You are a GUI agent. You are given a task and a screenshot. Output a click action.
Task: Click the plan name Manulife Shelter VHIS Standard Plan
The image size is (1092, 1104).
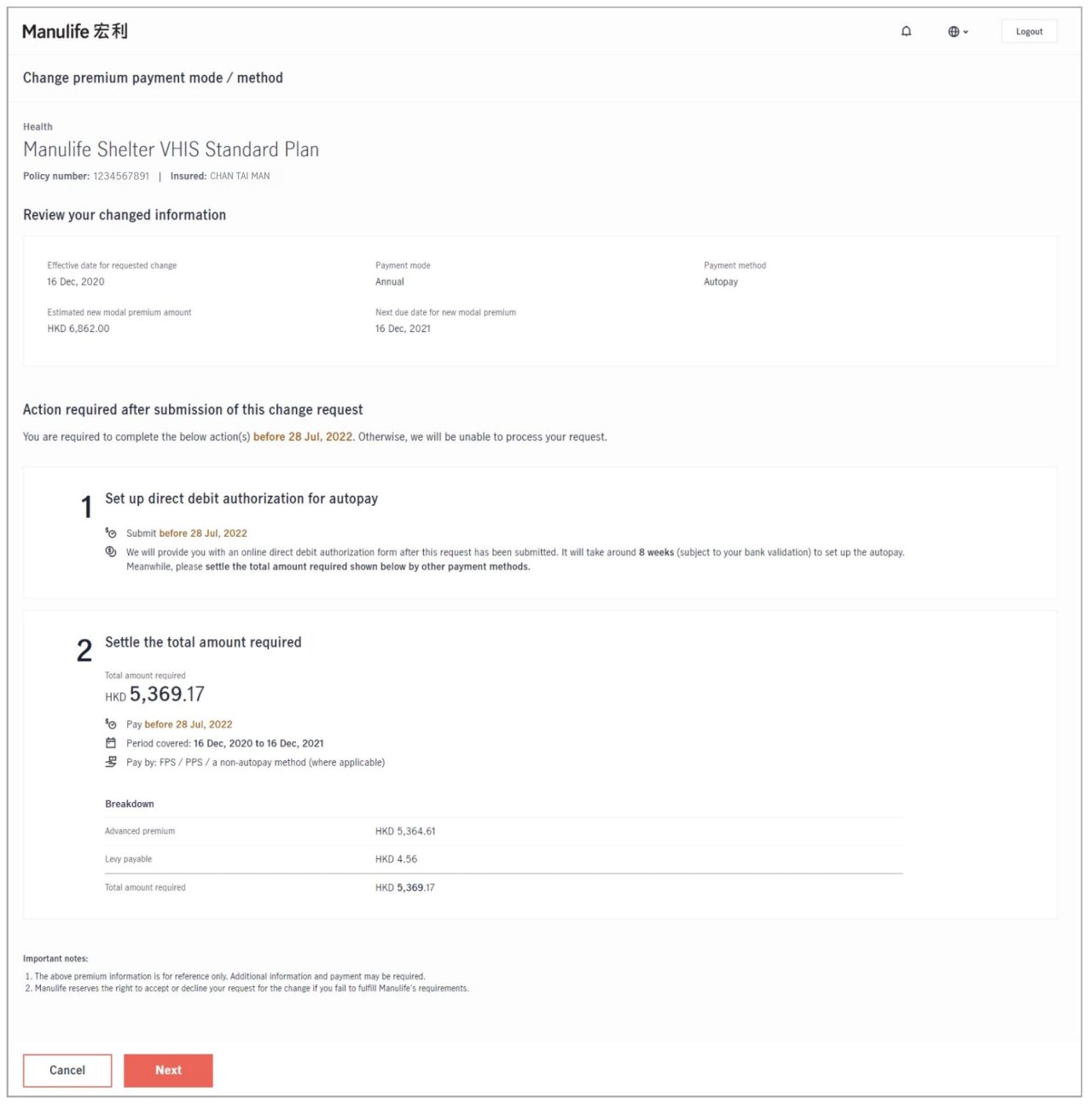click(x=171, y=149)
